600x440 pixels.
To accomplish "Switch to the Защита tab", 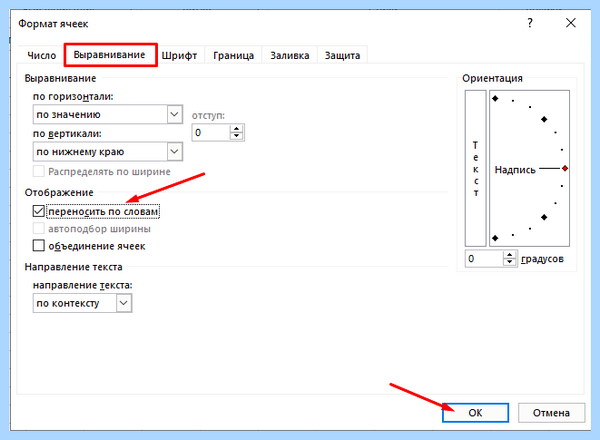I will coord(342,55).
